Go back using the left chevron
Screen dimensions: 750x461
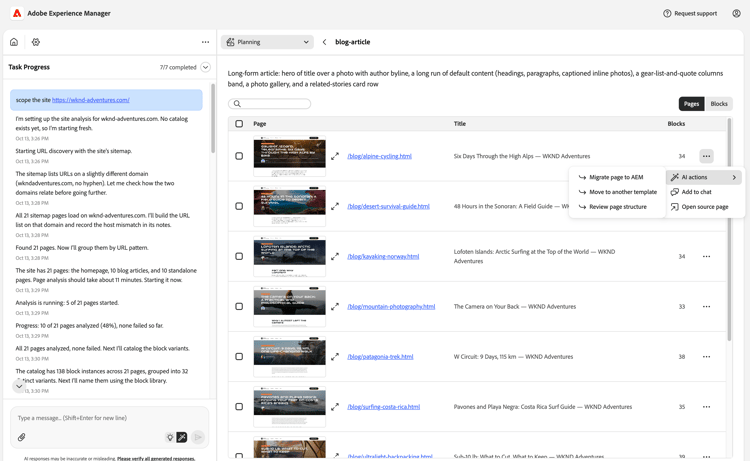click(x=324, y=42)
